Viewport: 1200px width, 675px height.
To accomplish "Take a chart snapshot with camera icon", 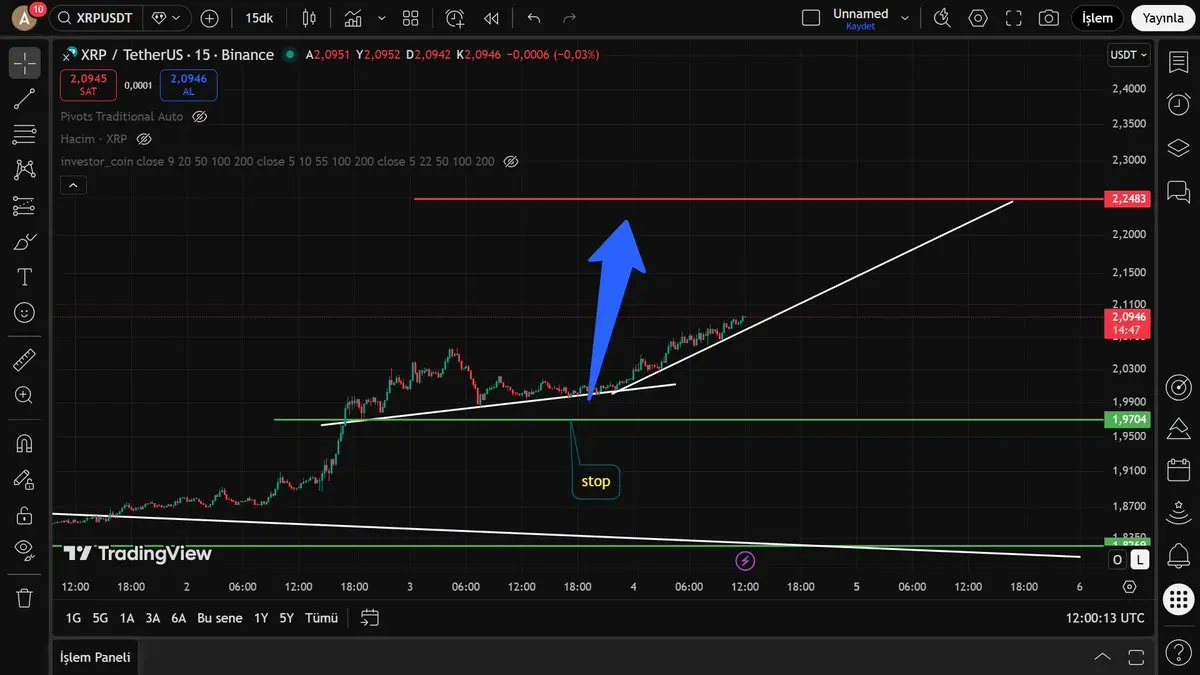I will point(1048,18).
